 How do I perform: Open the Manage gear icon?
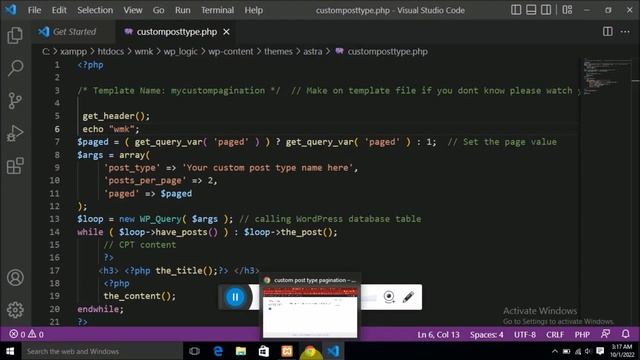[15, 310]
